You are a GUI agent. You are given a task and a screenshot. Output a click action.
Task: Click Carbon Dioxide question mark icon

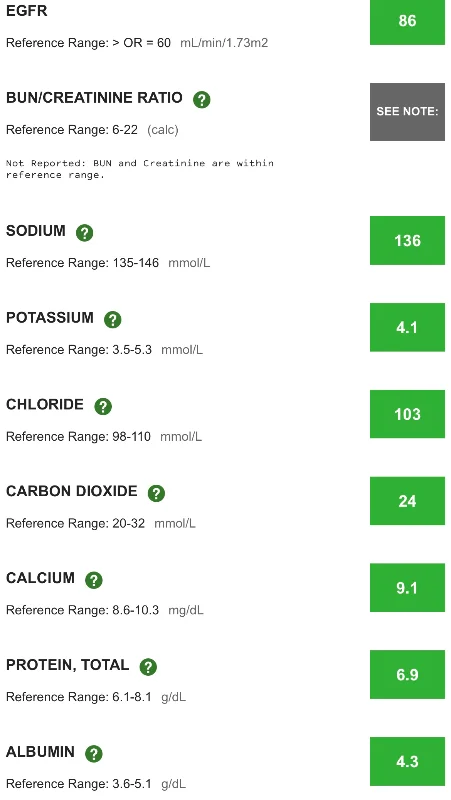click(x=156, y=493)
